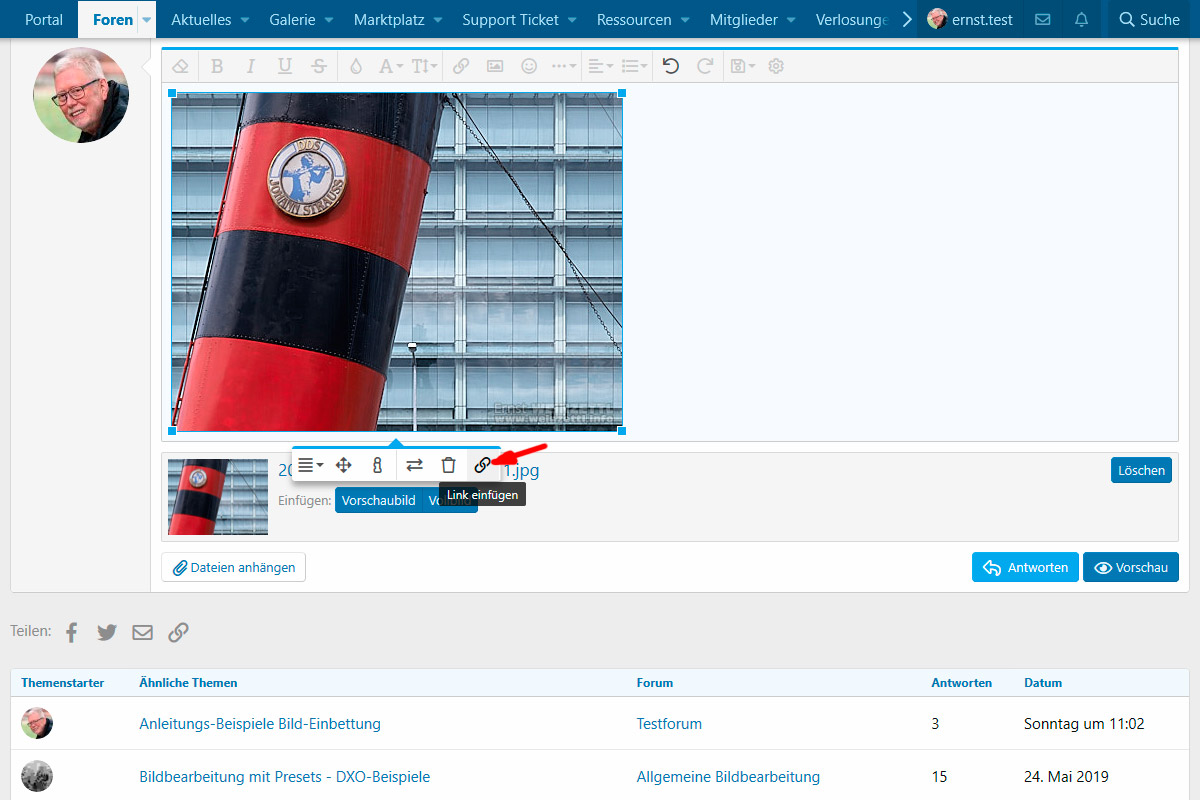The height and width of the screenshot is (800, 1200).
Task: Click the date 24. Mai 2019
Action: click(1066, 776)
